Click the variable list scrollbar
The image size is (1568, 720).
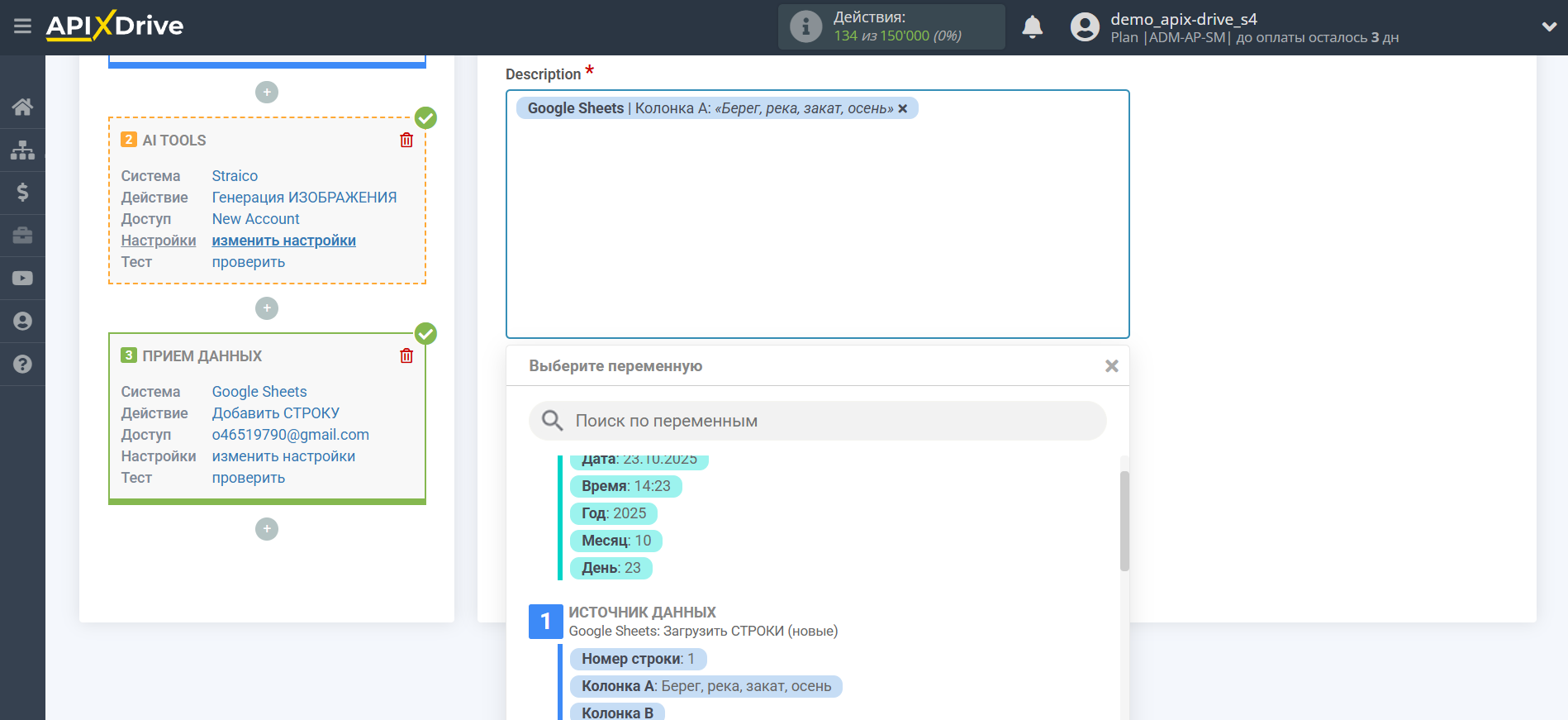[x=1124, y=521]
